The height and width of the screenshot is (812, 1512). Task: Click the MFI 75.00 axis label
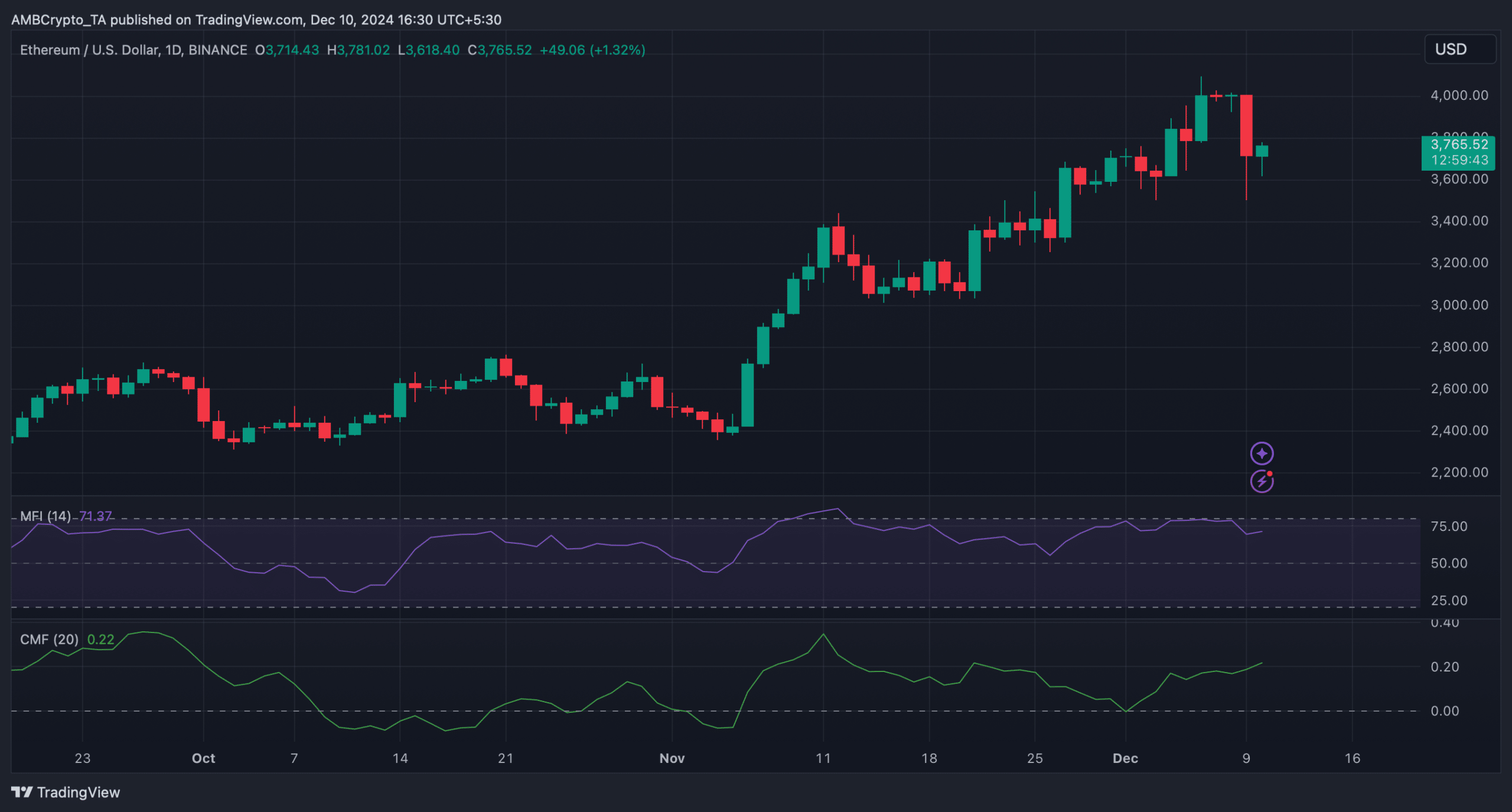(x=1449, y=526)
